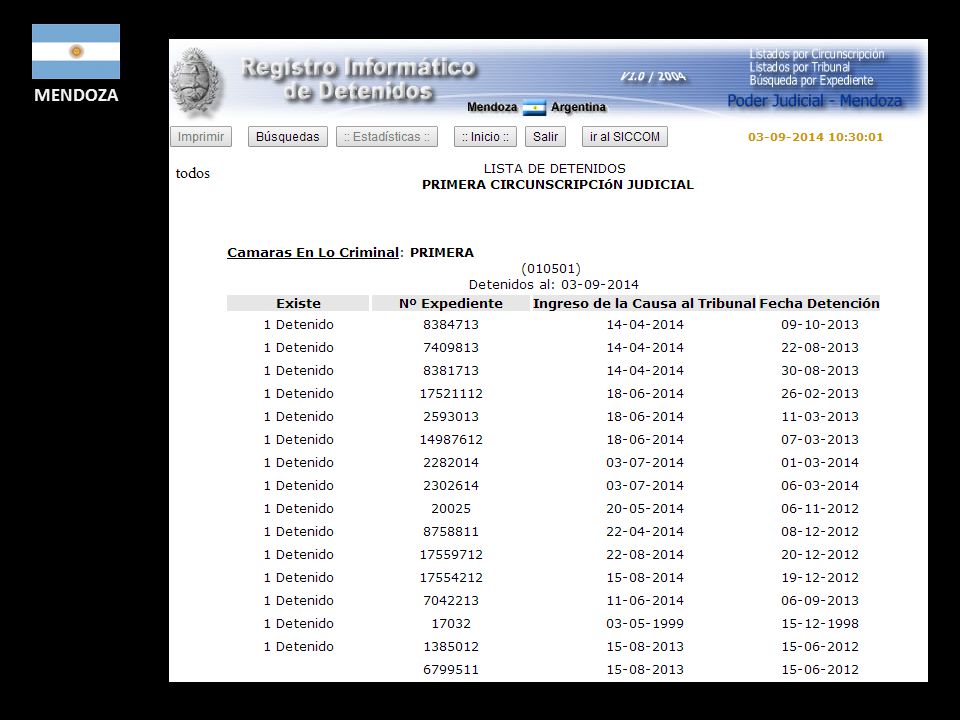This screenshot has width=960, height=720.
Task: Click detention date 06-03-2014
Action: (820, 486)
